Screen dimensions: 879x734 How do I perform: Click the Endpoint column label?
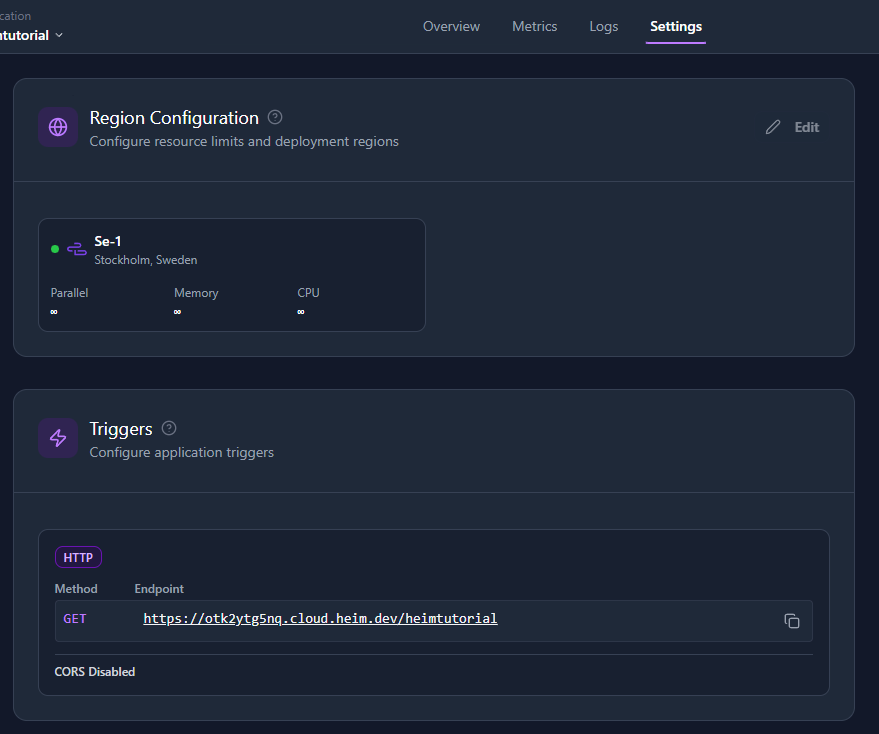pos(159,589)
